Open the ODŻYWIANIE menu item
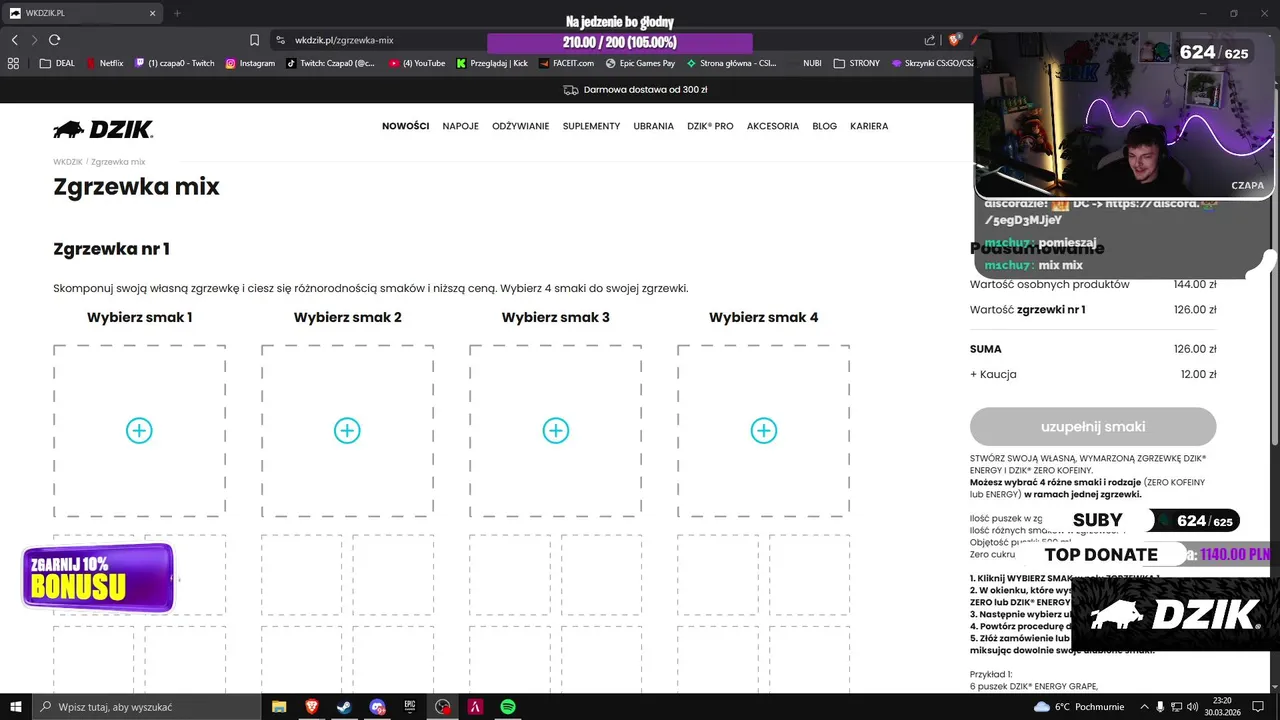 coord(521,126)
